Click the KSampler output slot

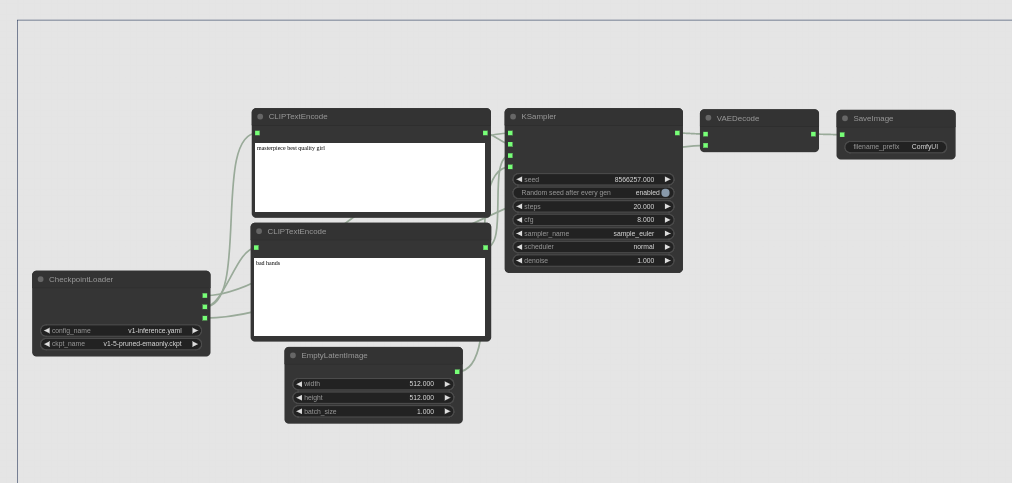click(x=677, y=133)
